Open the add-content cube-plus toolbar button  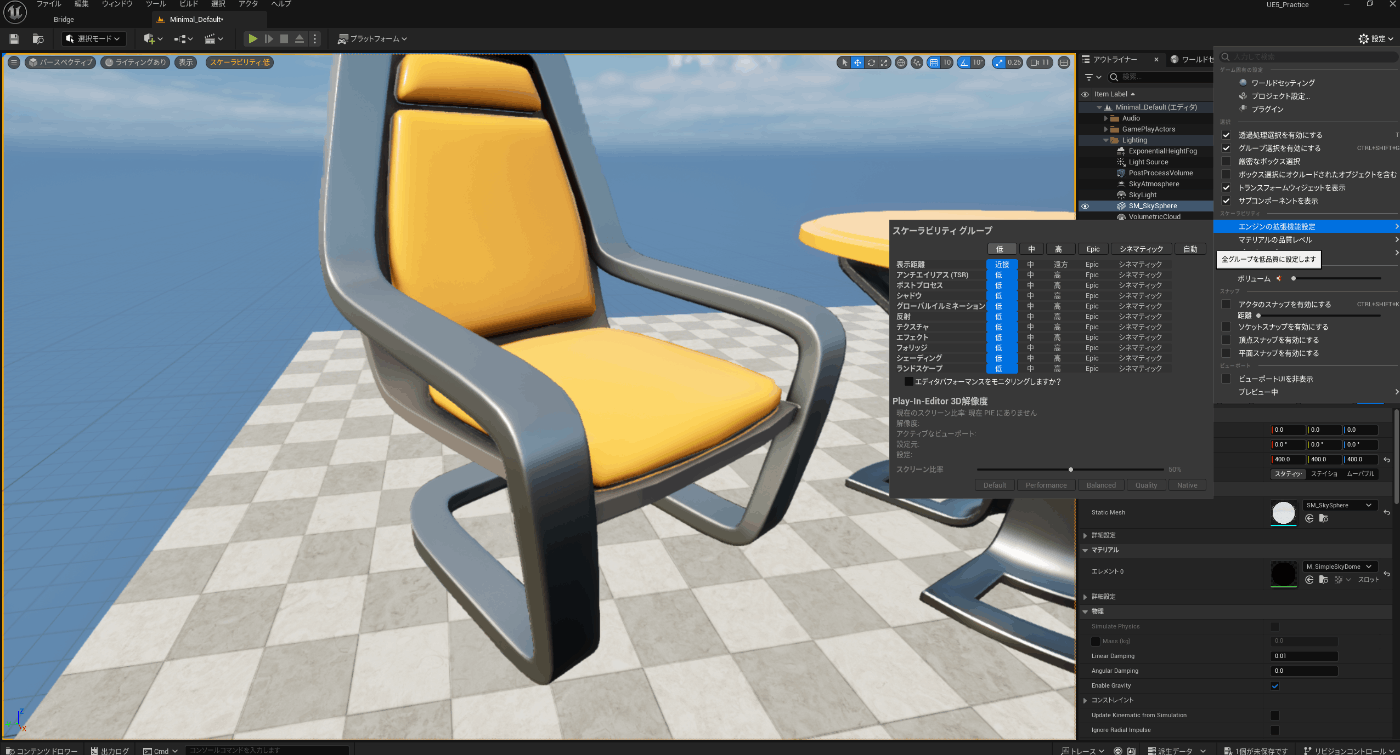tap(151, 39)
